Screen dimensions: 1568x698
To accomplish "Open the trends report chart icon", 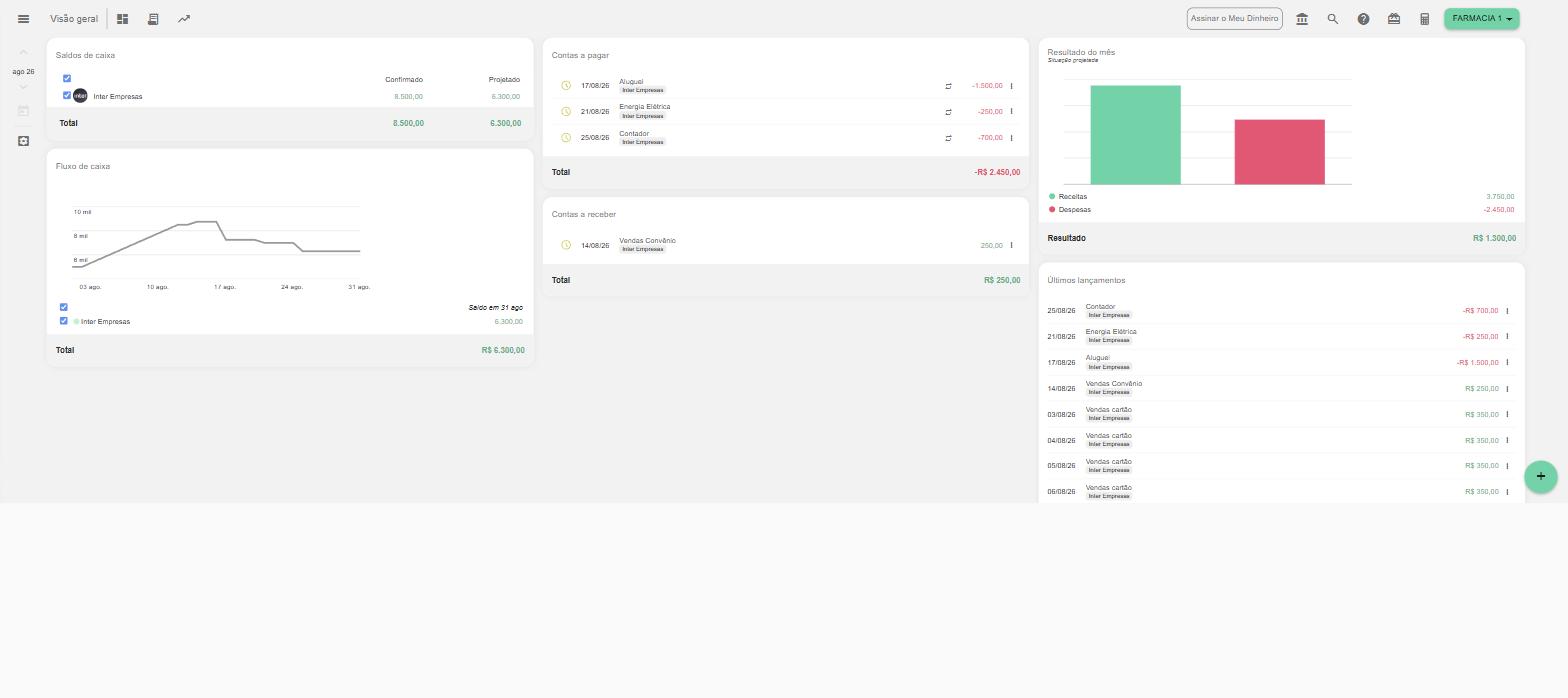I will click(x=184, y=19).
